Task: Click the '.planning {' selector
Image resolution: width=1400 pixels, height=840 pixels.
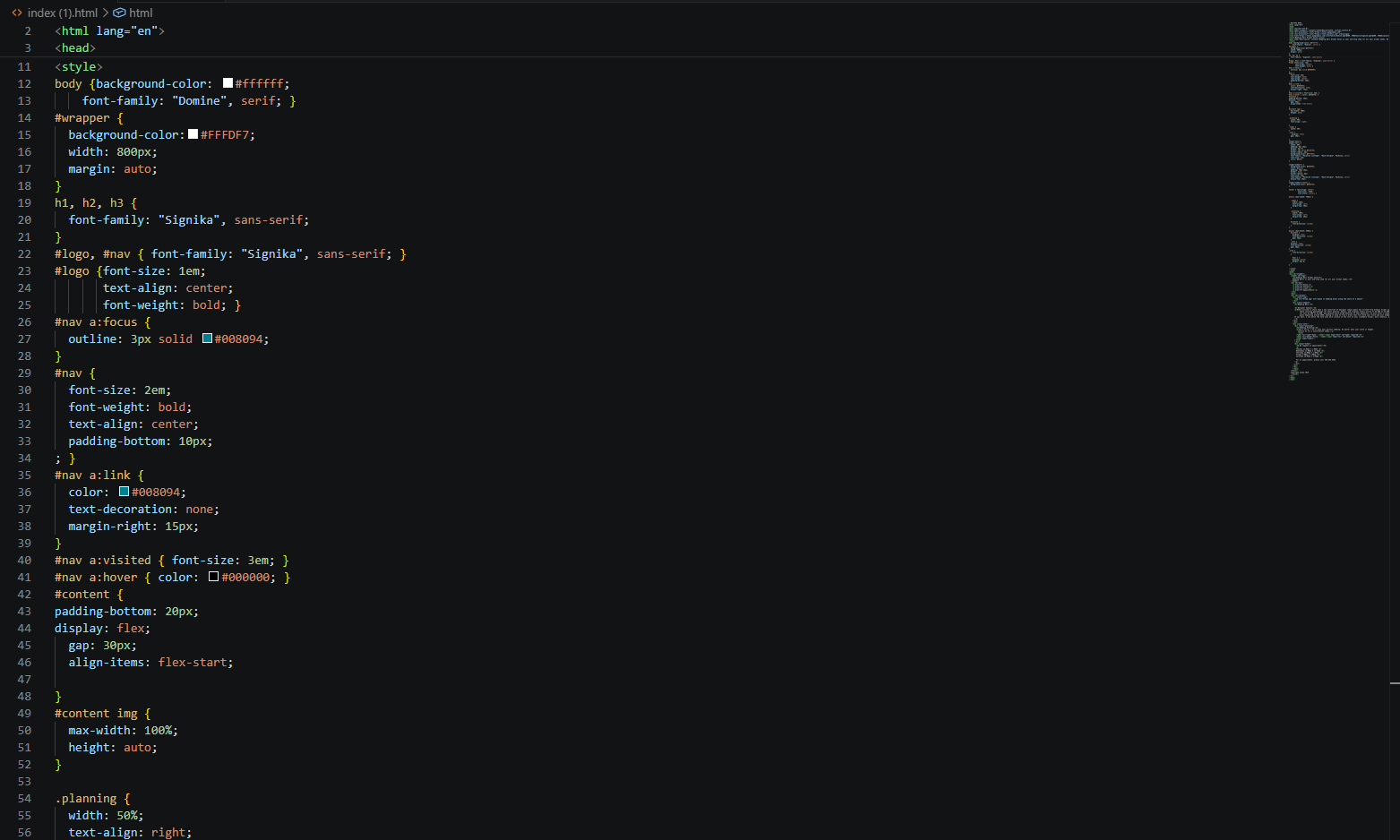Action: [92, 798]
